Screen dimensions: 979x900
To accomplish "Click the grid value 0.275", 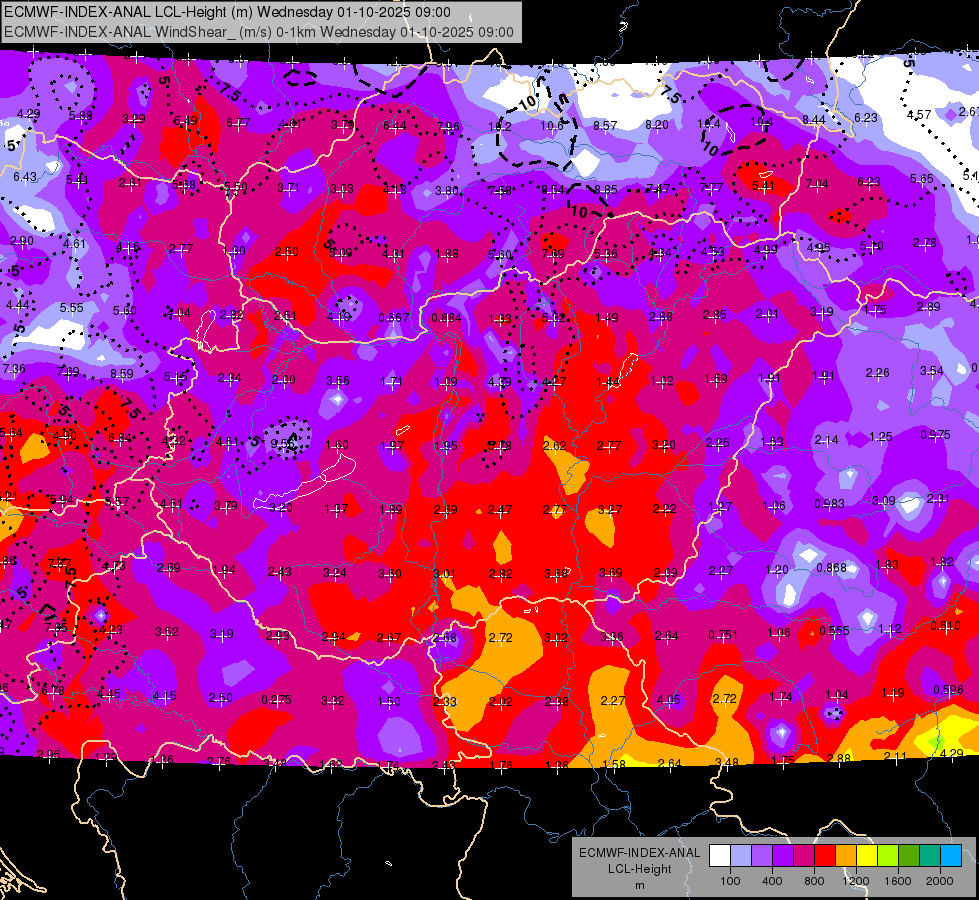I will pos(277,700).
